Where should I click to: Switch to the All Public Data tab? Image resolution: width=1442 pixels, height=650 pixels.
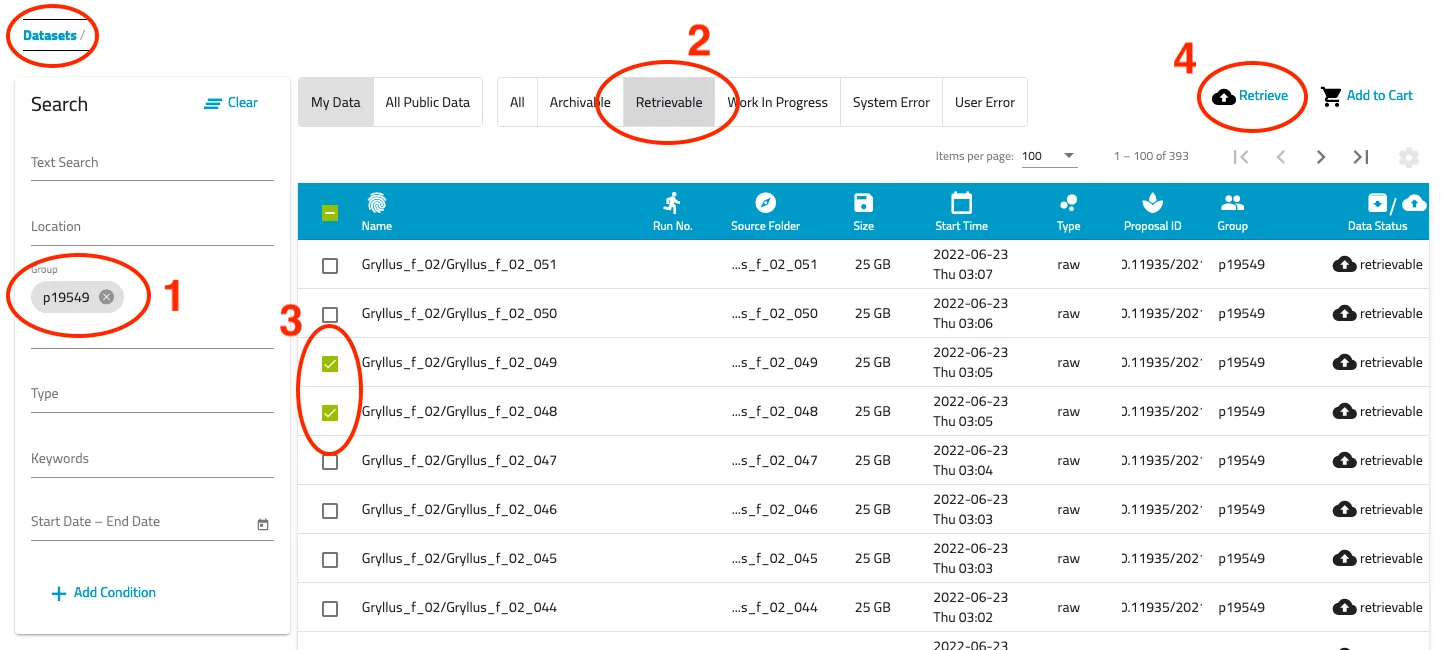pos(427,103)
